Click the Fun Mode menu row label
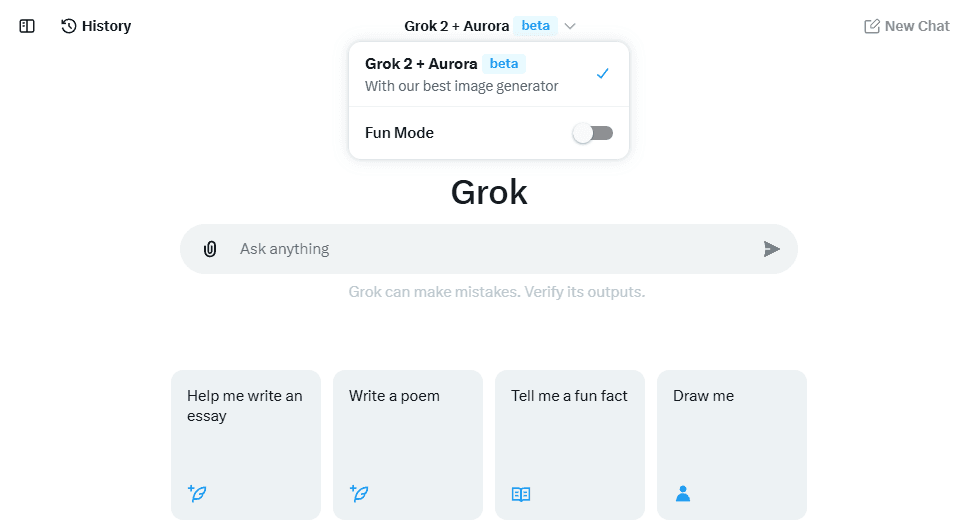This screenshot has height=530, width=970. (400, 133)
